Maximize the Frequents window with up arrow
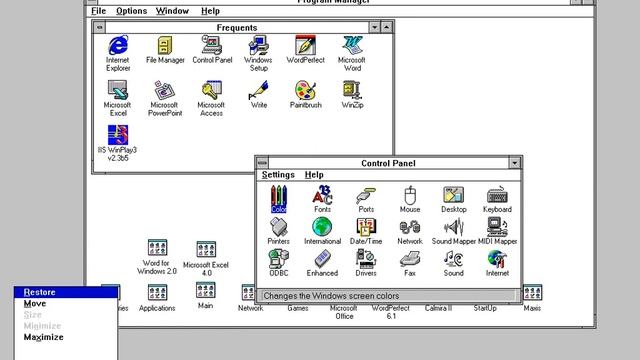 [387, 27]
